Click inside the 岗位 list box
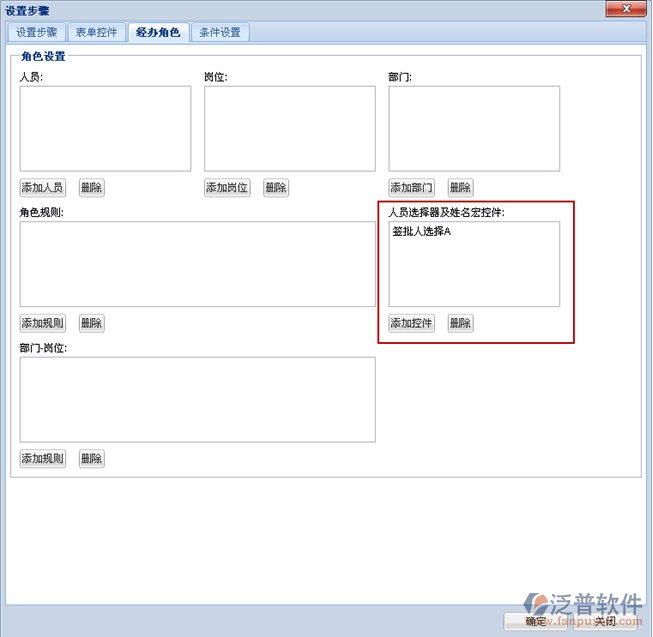 pos(290,129)
